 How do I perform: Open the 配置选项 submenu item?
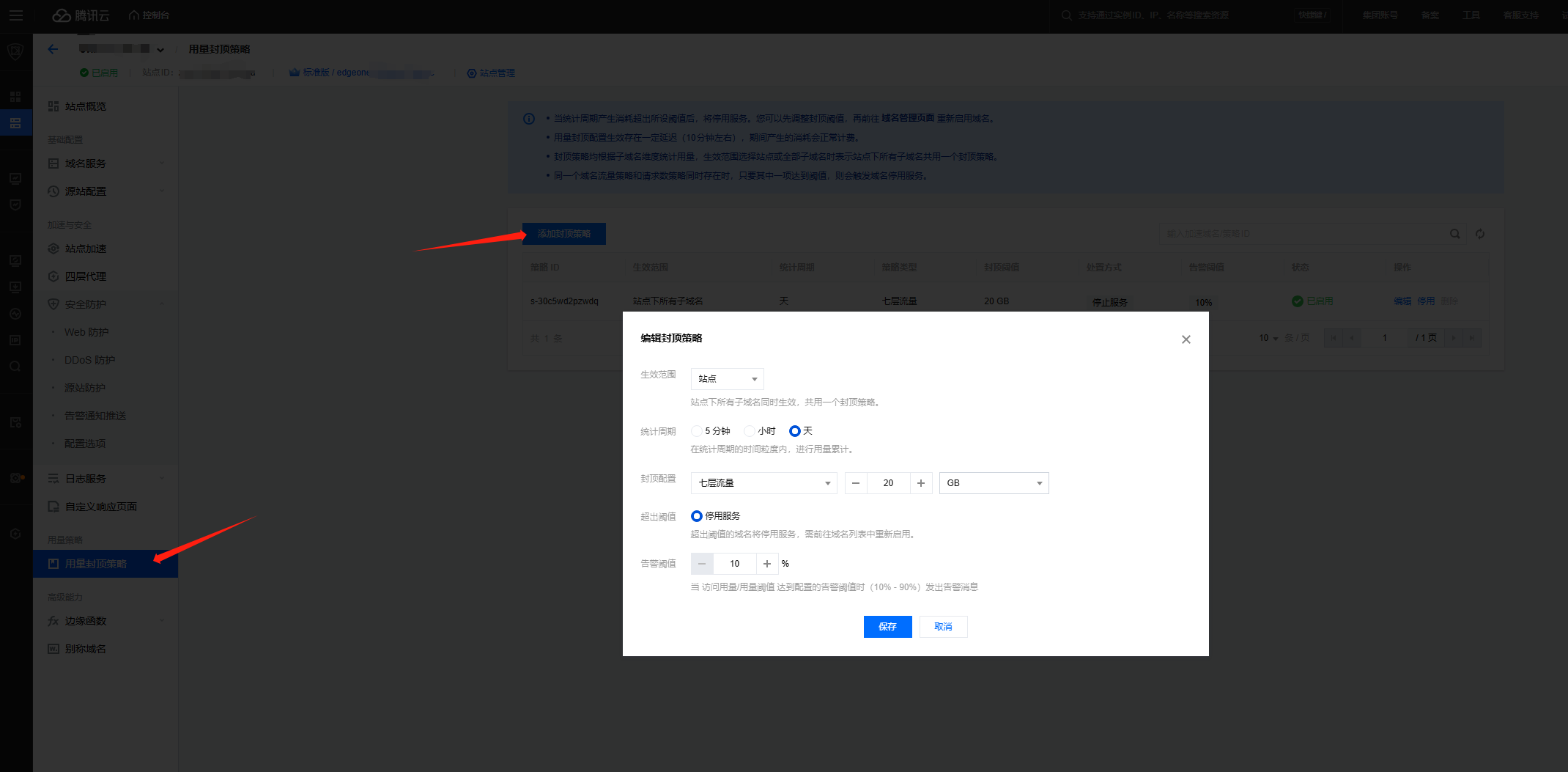85,444
